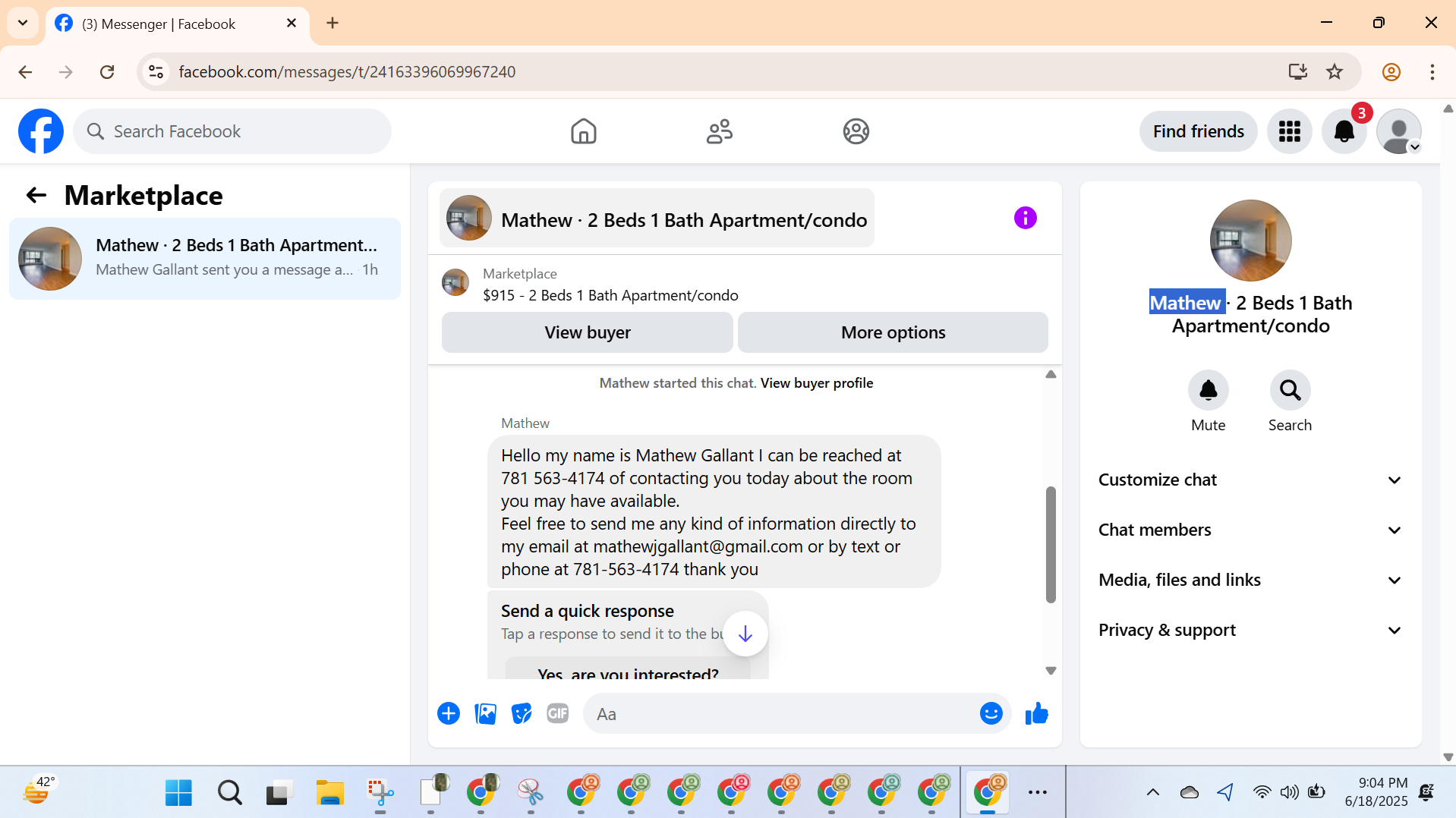Mute the conversation with the bell icon
The image size is (1456, 818).
tap(1208, 390)
